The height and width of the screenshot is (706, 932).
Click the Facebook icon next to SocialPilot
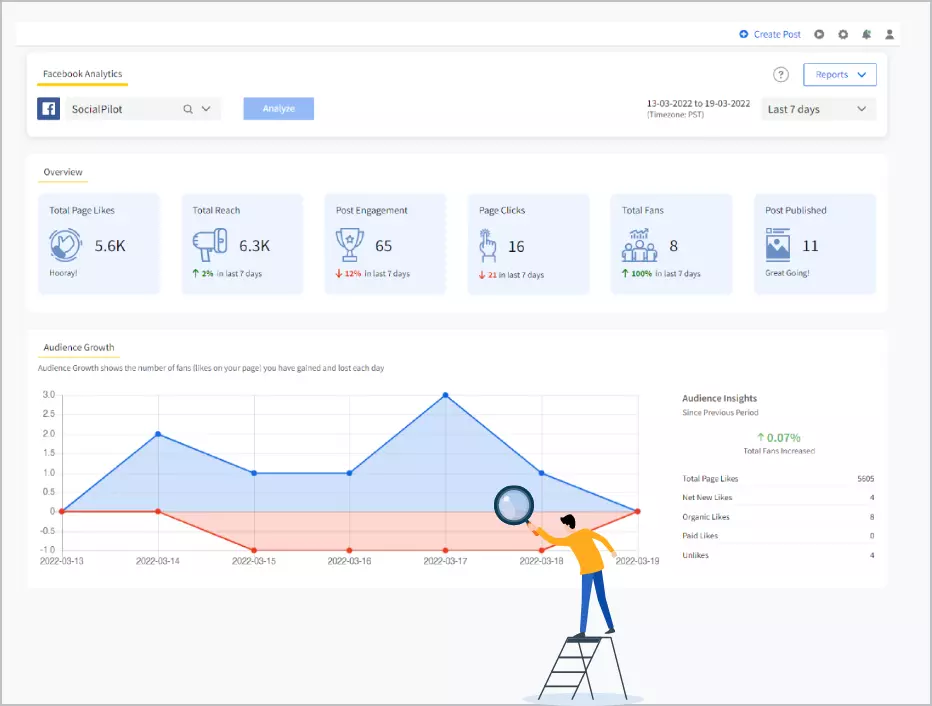(x=47, y=108)
